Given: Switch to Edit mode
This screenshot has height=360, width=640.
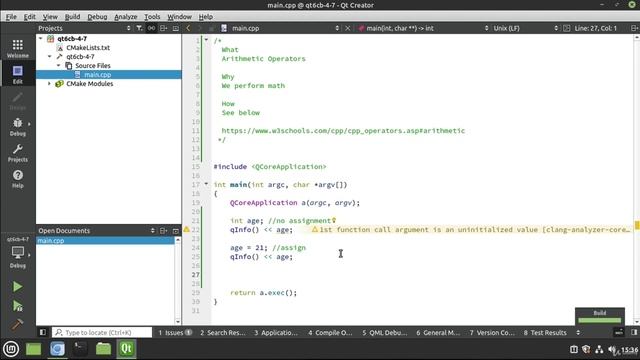Looking at the screenshot, I should 18,74.
